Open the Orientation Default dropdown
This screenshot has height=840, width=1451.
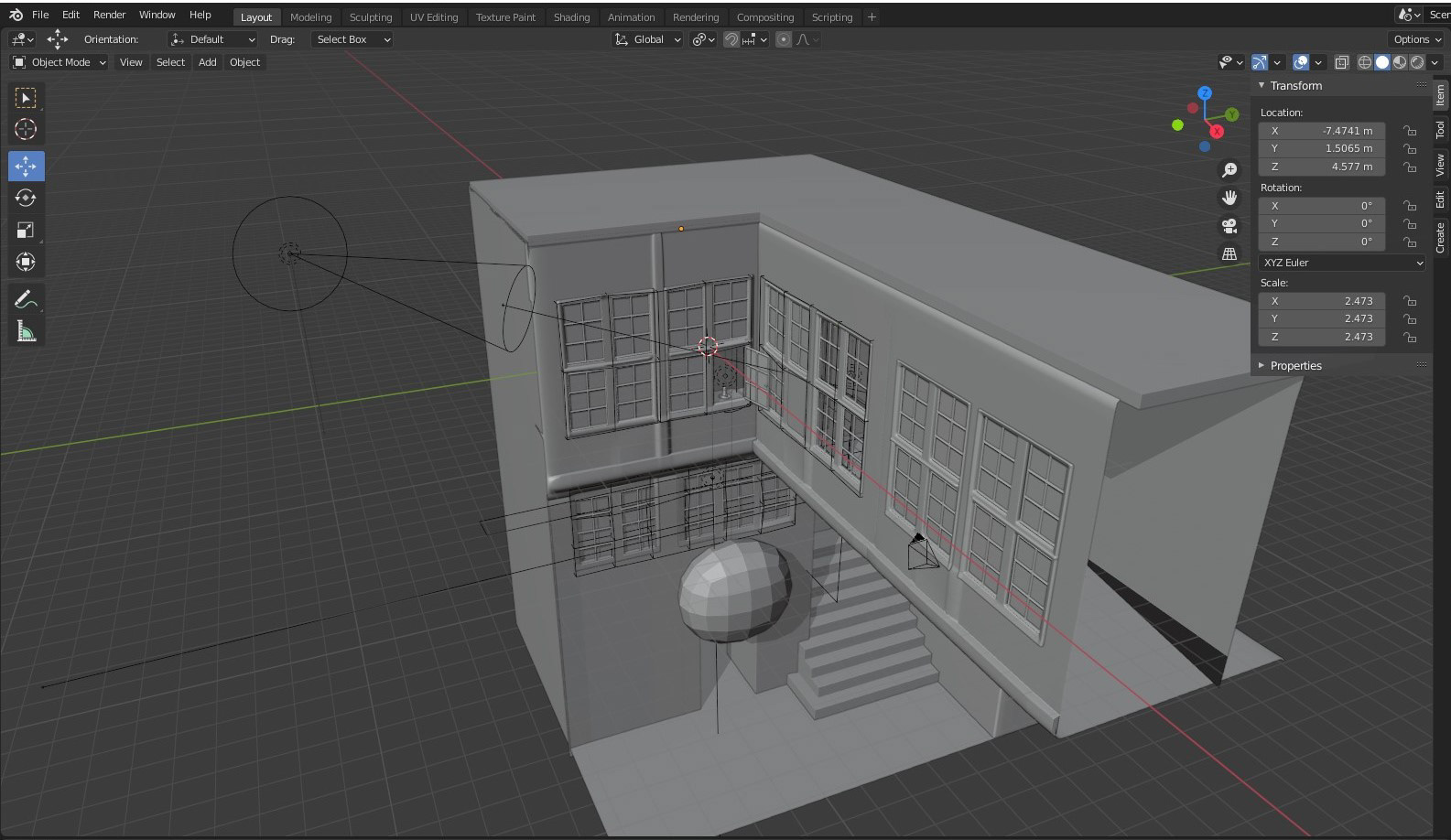pyautogui.click(x=213, y=39)
